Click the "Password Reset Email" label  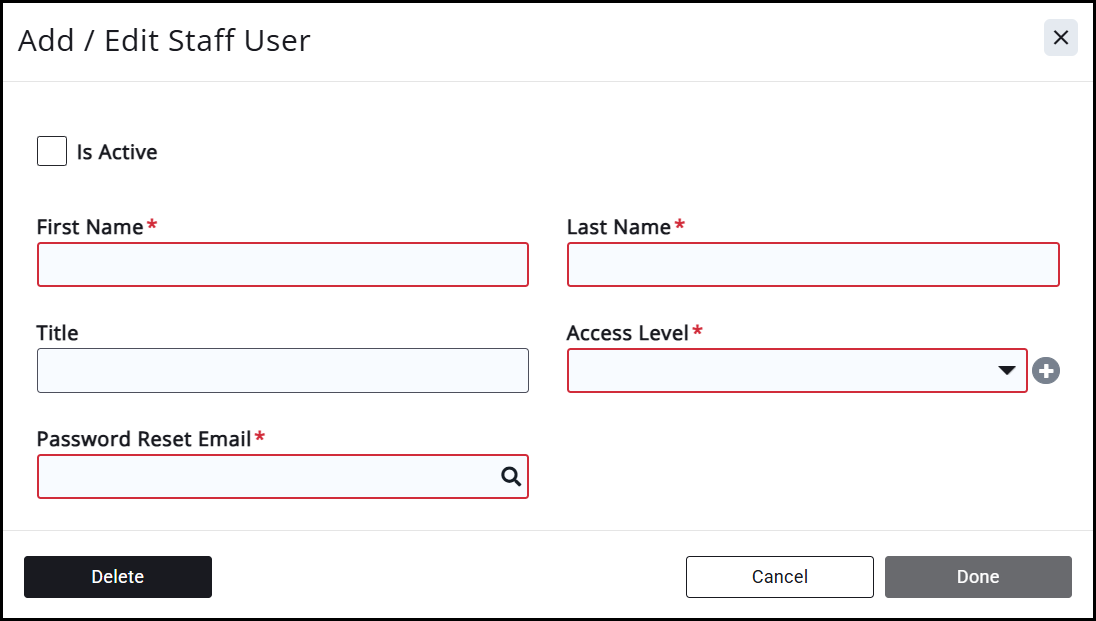pos(143,439)
